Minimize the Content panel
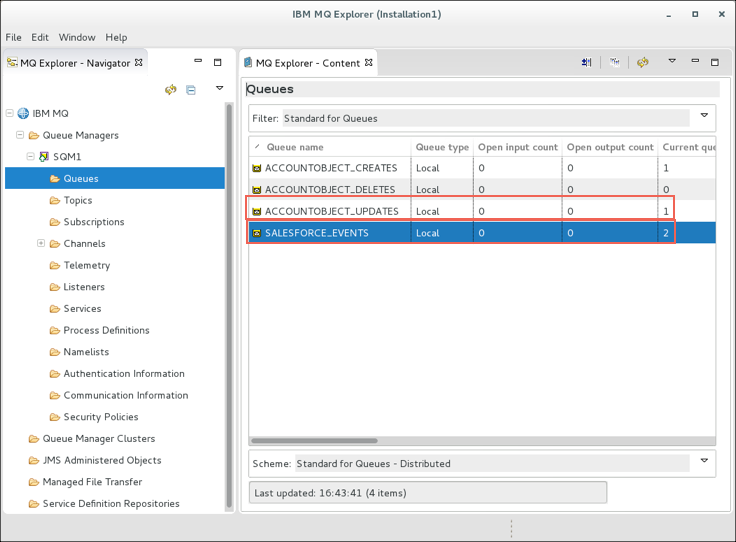This screenshot has width=736, height=542. click(695, 61)
